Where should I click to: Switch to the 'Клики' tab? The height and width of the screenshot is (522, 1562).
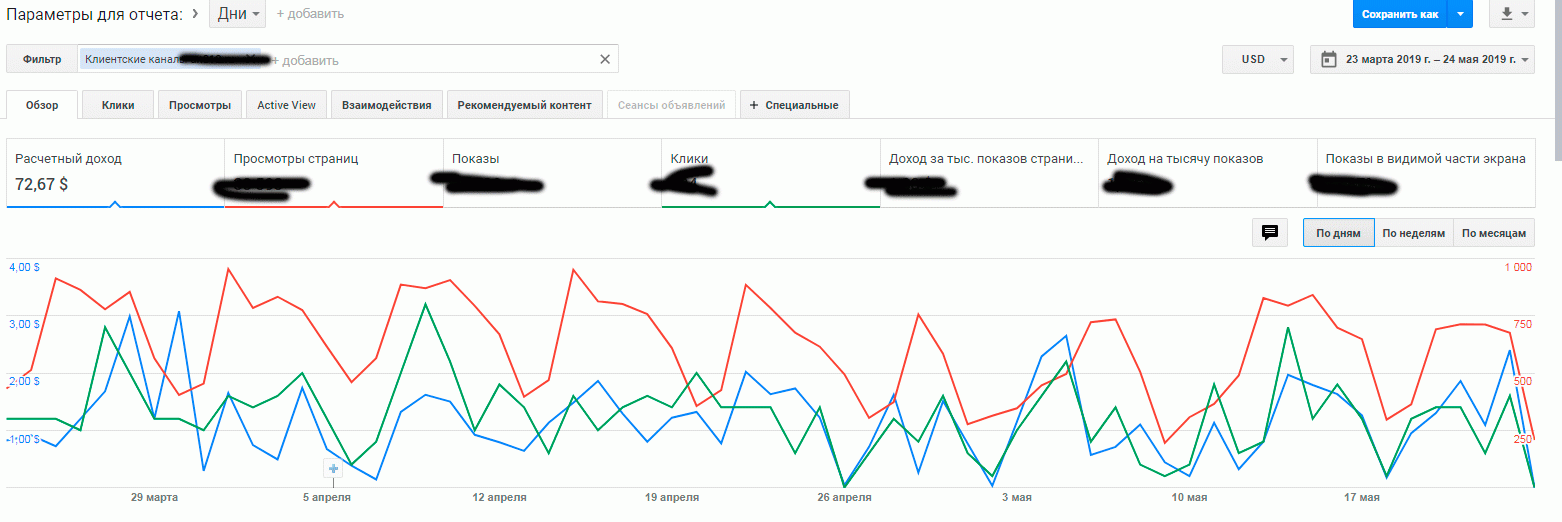tap(118, 105)
